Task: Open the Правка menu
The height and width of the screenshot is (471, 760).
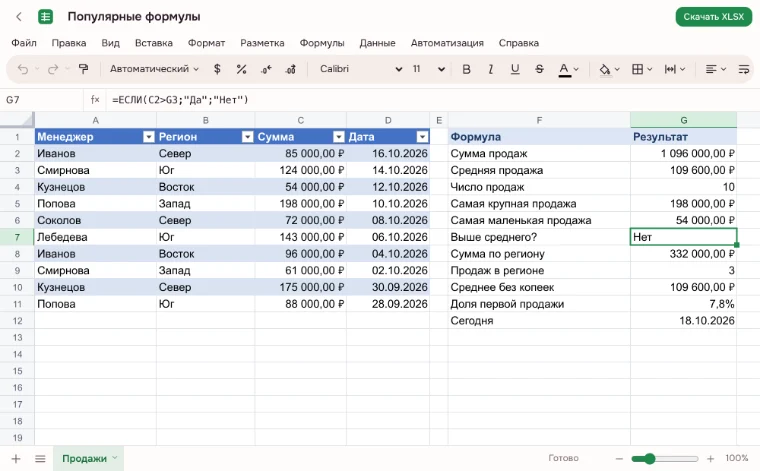Action: [x=69, y=43]
